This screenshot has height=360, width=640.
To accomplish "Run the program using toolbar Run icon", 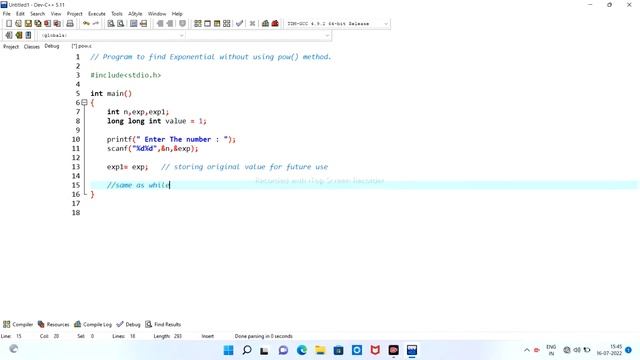I will [207, 24].
